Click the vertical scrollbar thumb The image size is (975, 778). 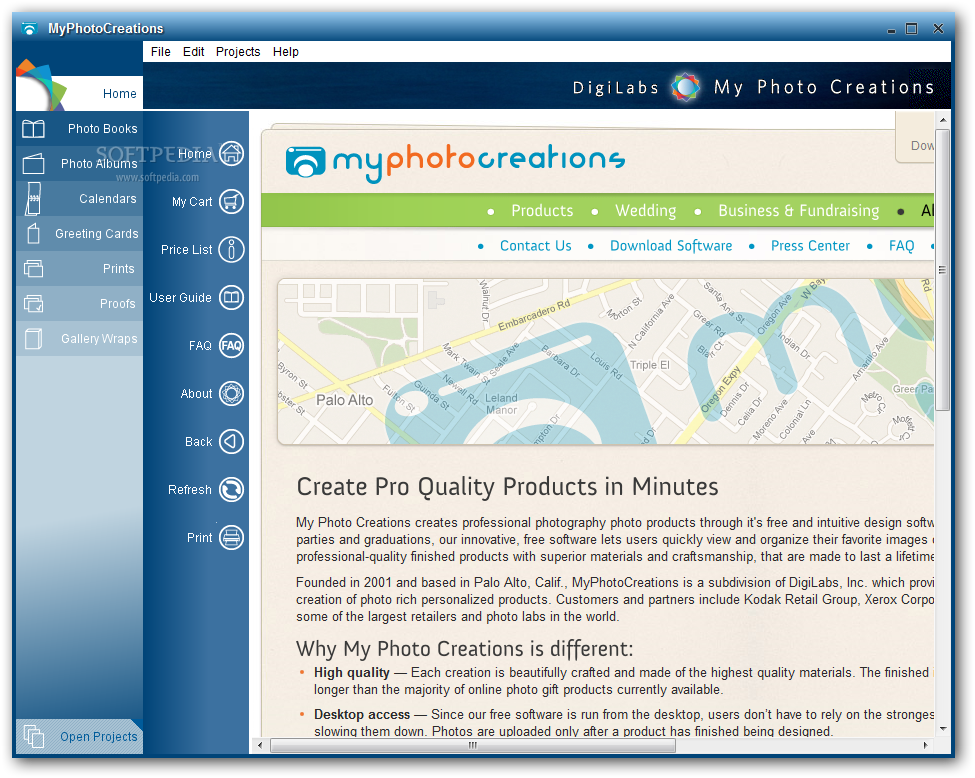[943, 270]
